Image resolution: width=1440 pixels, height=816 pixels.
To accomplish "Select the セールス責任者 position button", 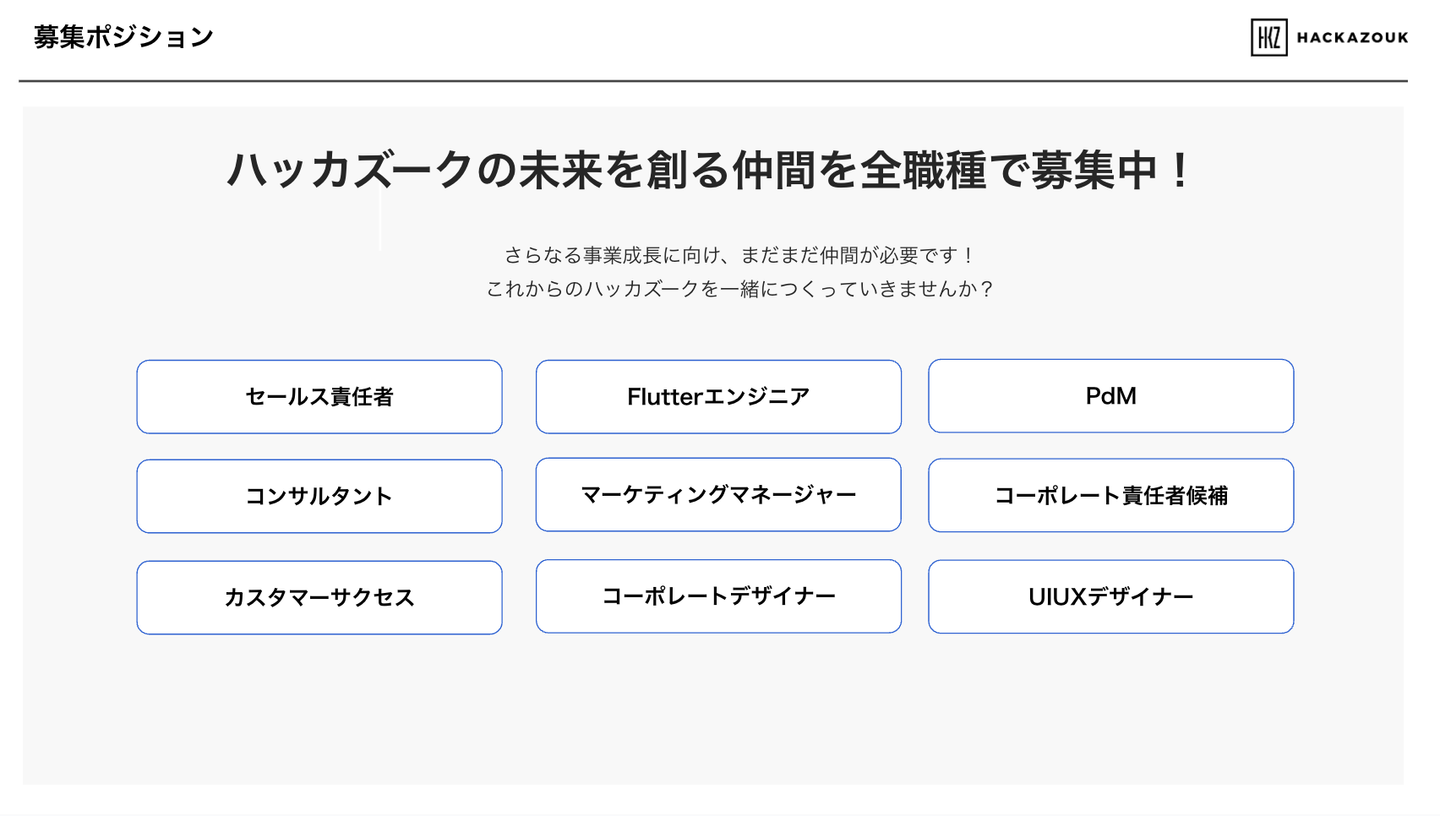I will click(319, 397).
